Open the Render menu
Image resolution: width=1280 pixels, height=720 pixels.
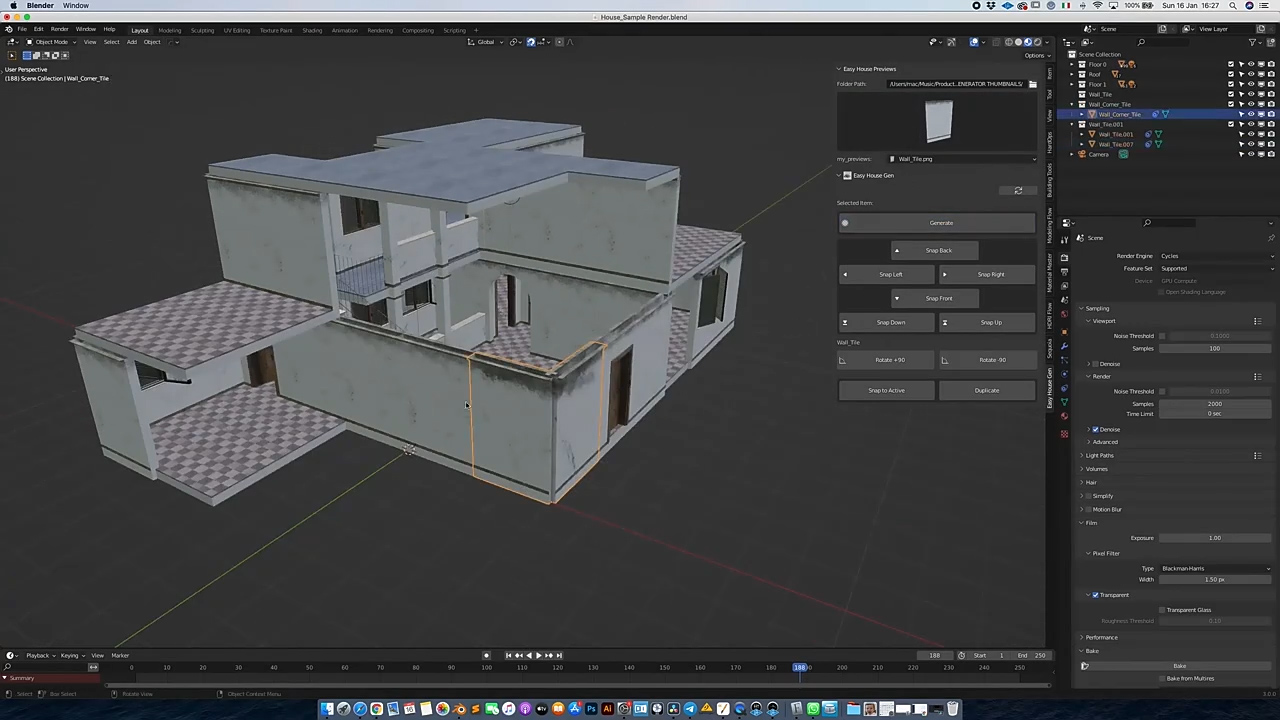pos(59,29)
